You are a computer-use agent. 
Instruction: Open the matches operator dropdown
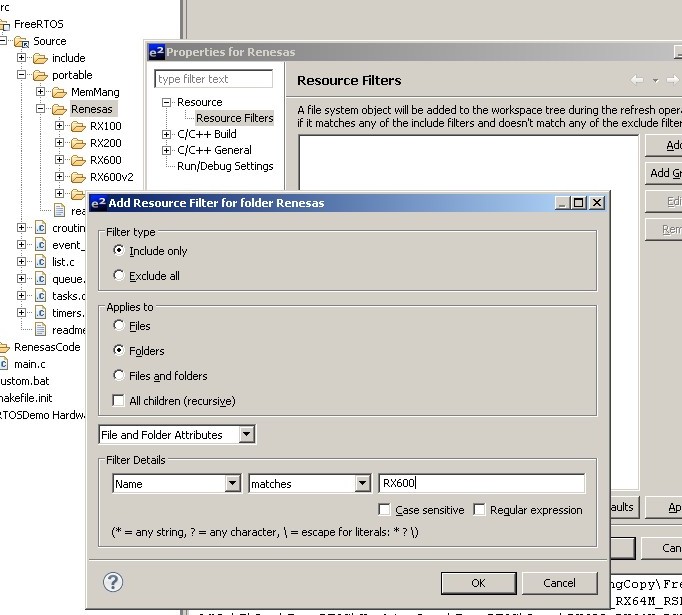coord(309,484)
